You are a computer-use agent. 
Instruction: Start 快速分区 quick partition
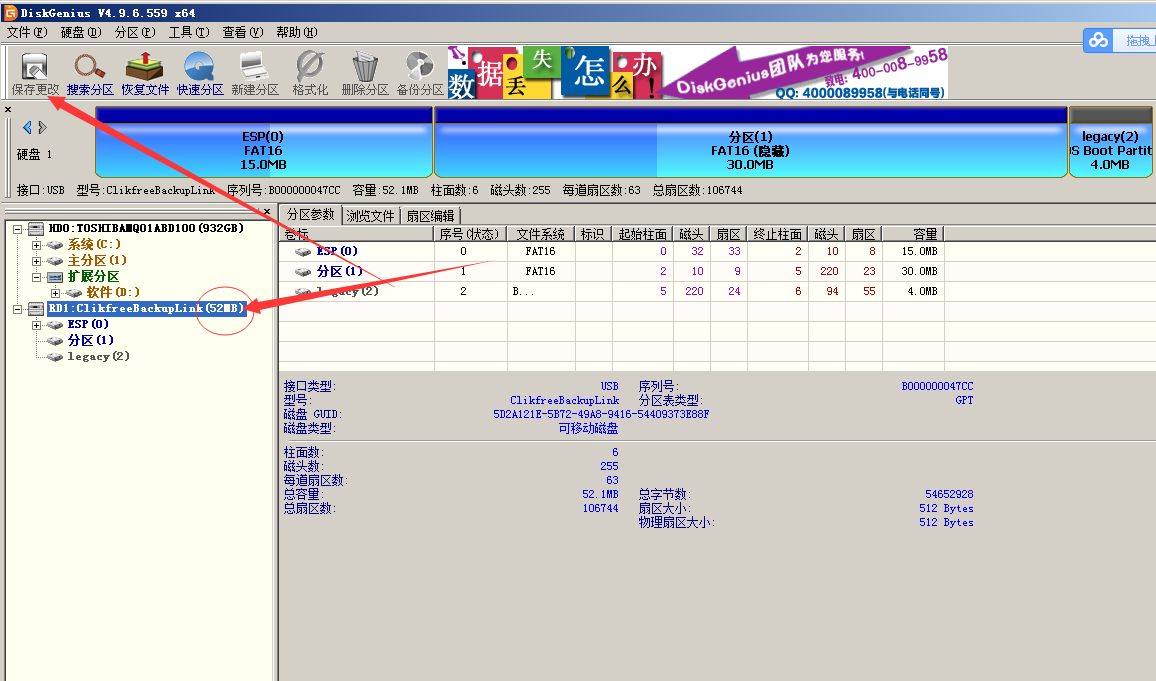(x=200, y=74)
